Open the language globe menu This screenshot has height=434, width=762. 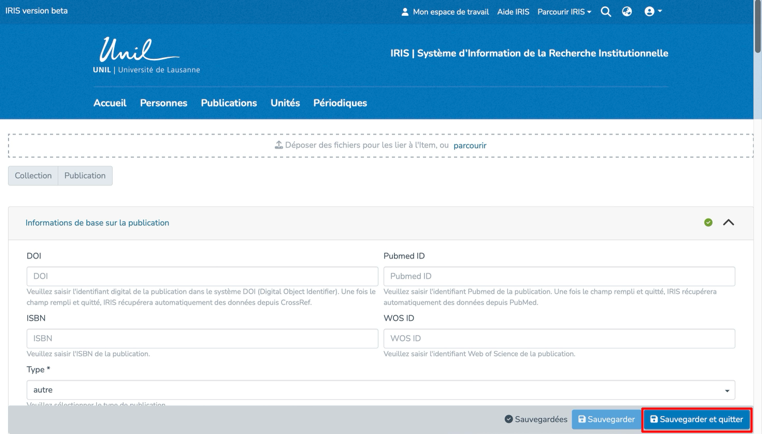click(627, 12)
